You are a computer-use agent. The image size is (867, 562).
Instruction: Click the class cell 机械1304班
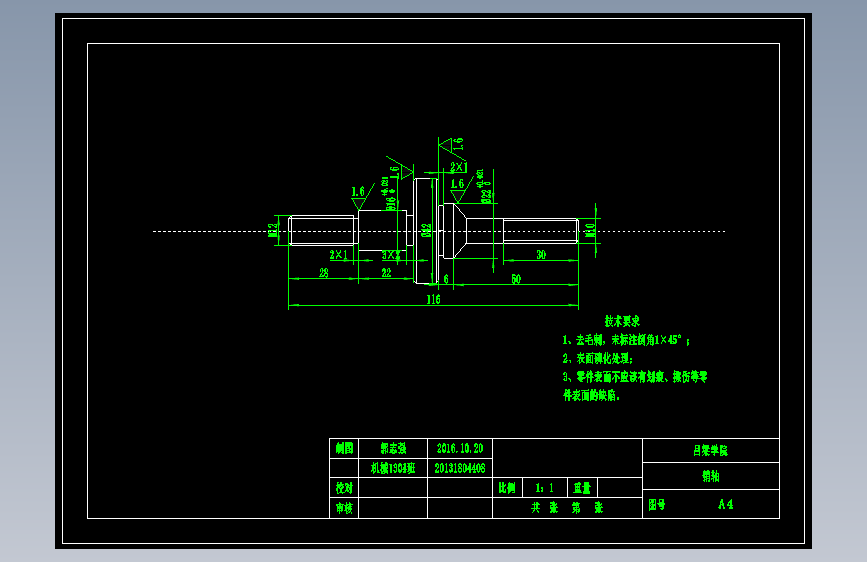coord(393,469)
